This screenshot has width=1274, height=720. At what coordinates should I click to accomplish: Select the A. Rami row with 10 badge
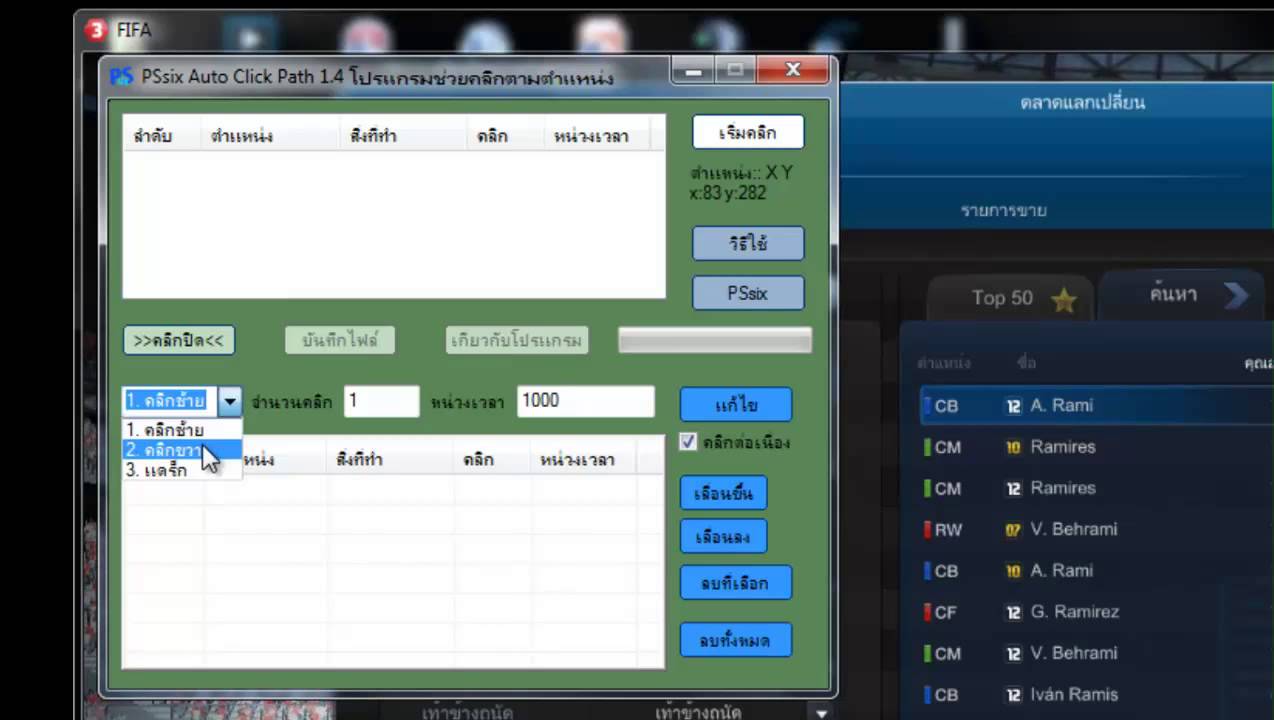point(1097,571)
